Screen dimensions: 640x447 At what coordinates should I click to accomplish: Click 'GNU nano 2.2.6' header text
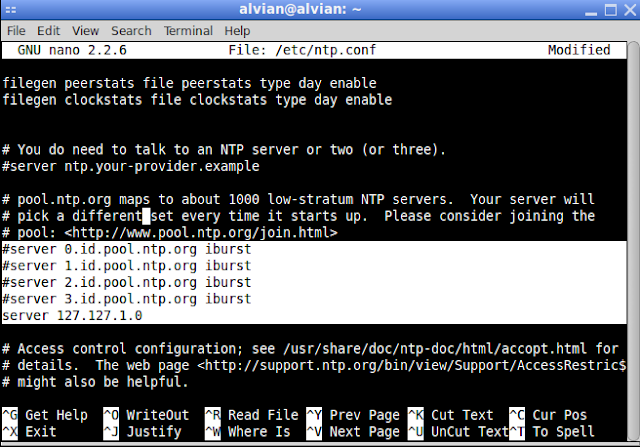(72, 50)
